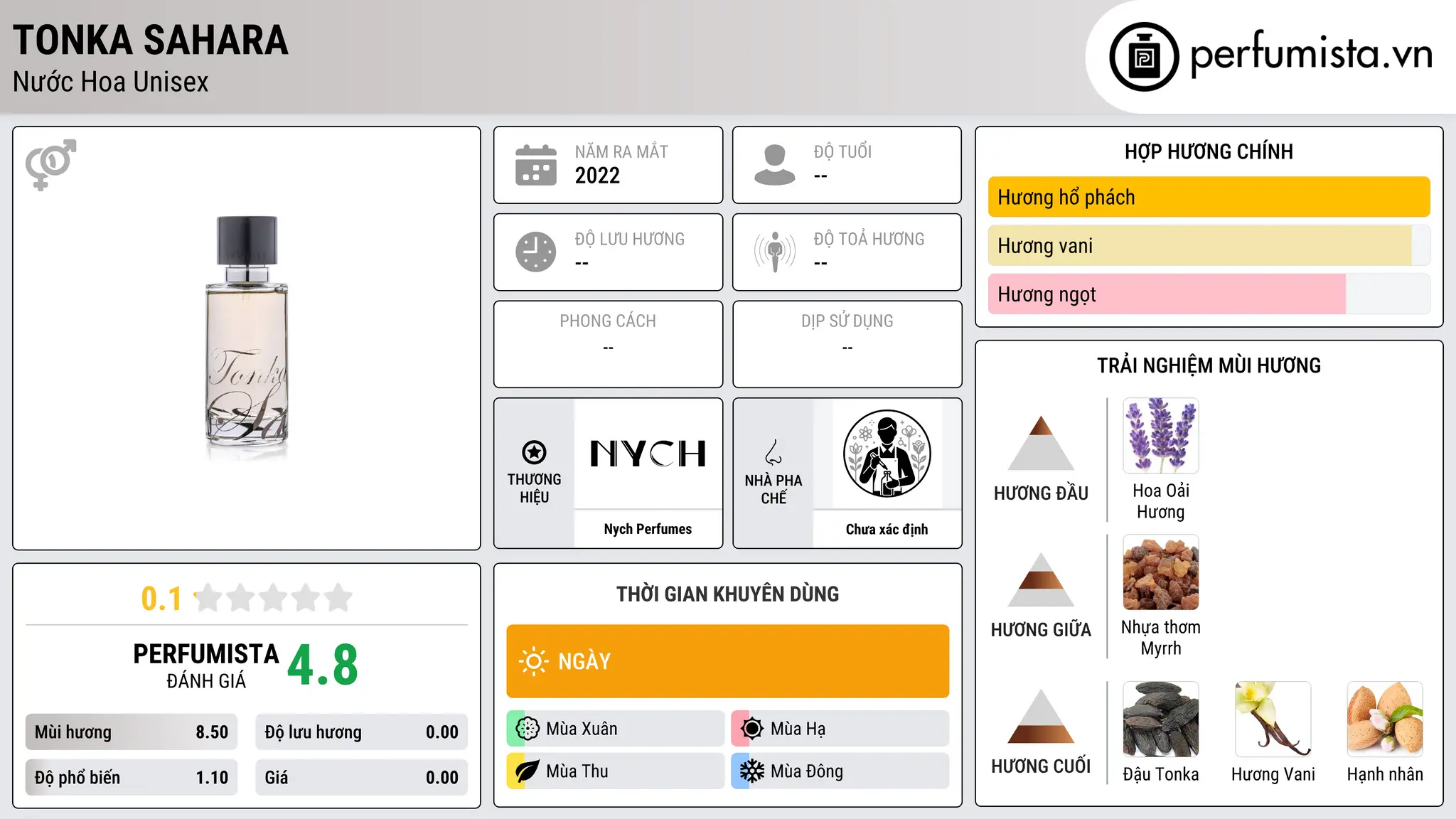The height and width of the screenshot is (819, 1456).
Task: Select the Hương Vani note image
Action: tap(1273, 719)
